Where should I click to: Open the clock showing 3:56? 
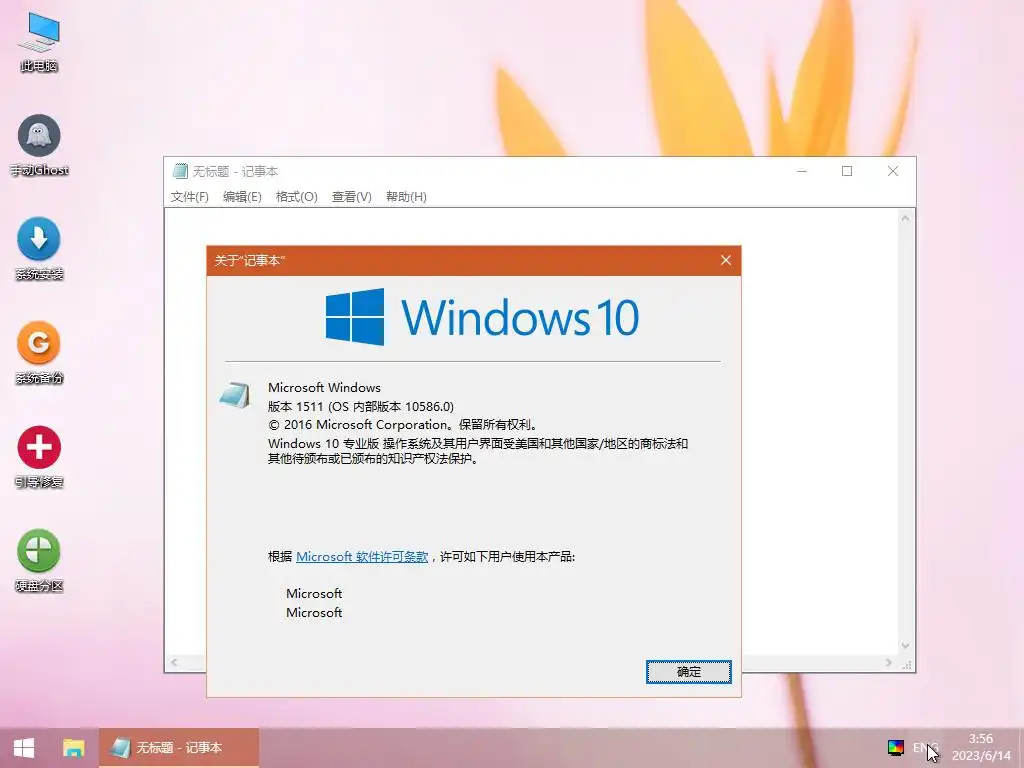981,739
